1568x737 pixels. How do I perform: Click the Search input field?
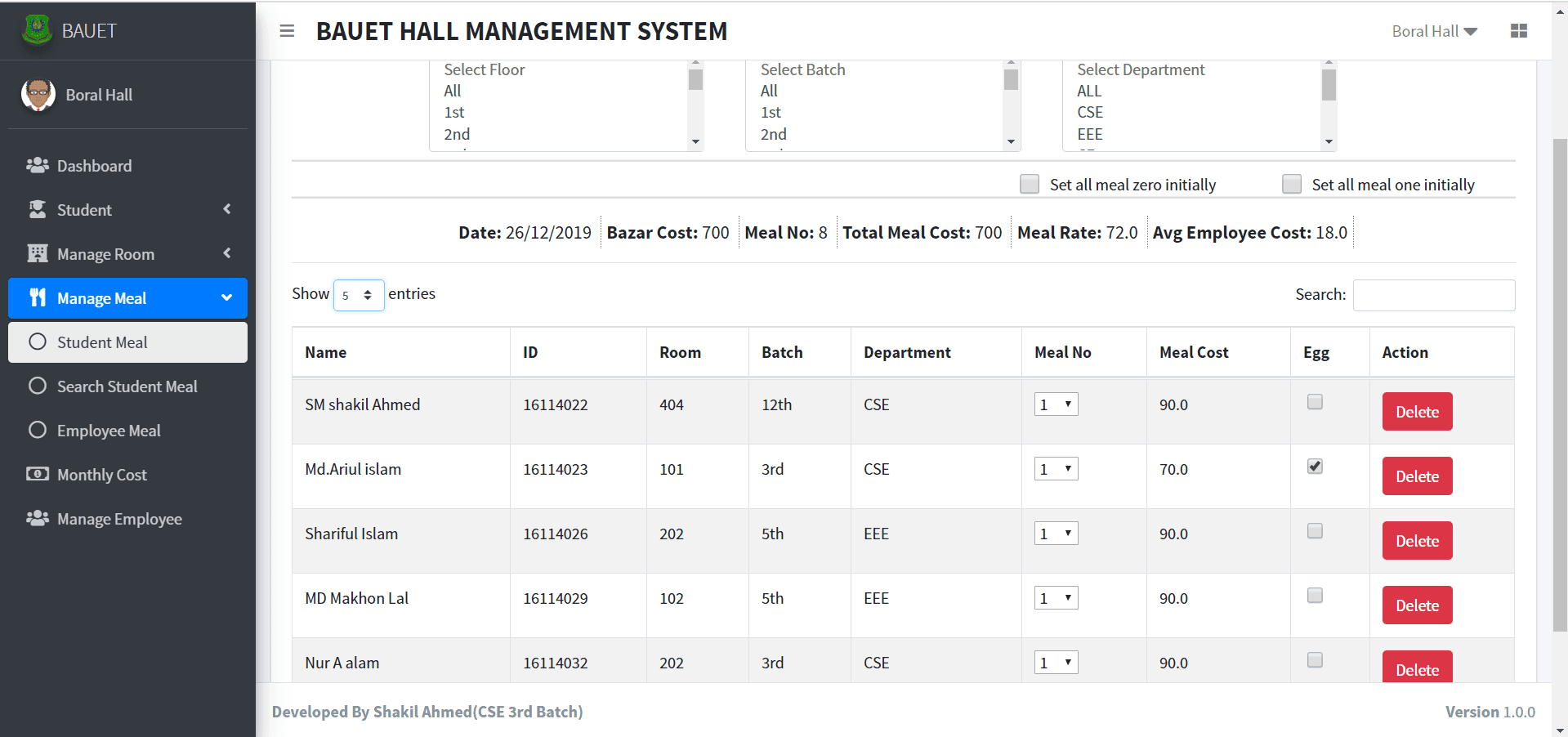coord(1434,295)
